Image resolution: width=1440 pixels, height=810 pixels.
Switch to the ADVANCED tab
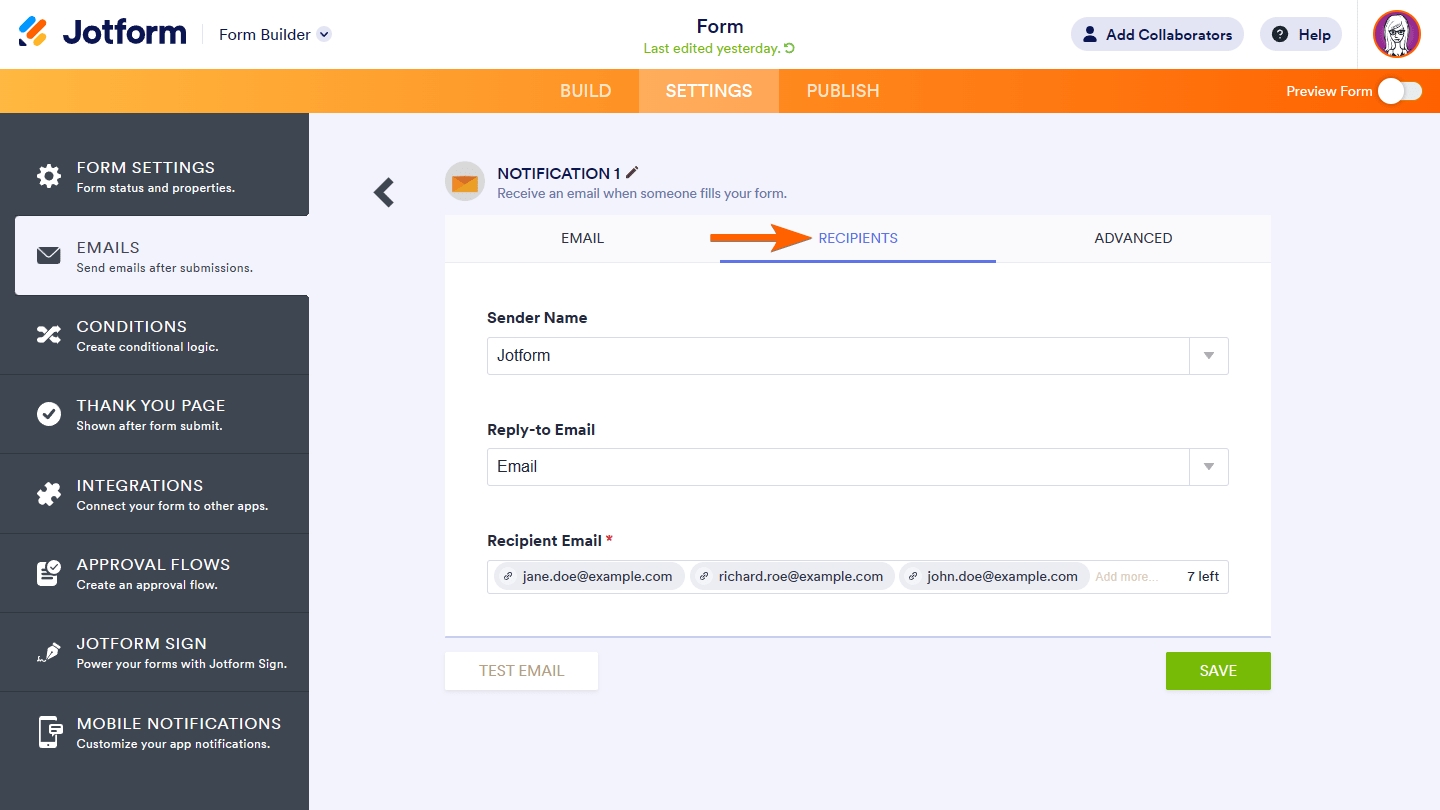[1133, 238]
